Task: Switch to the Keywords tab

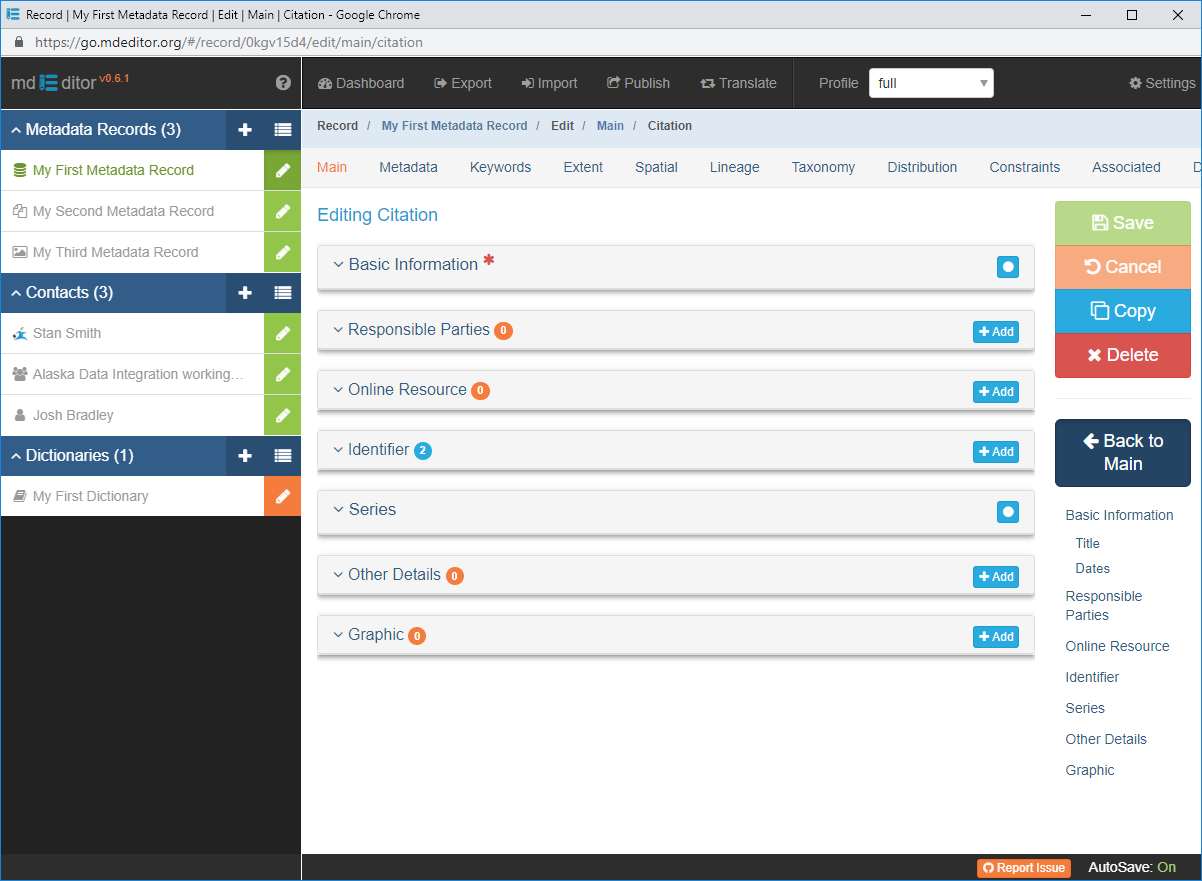Action: 500,167
